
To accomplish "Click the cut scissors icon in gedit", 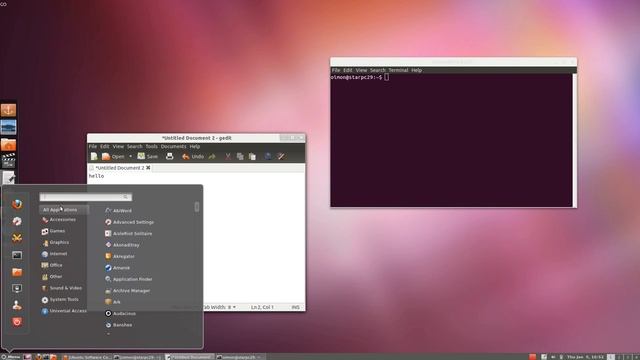I will [228, 156].
